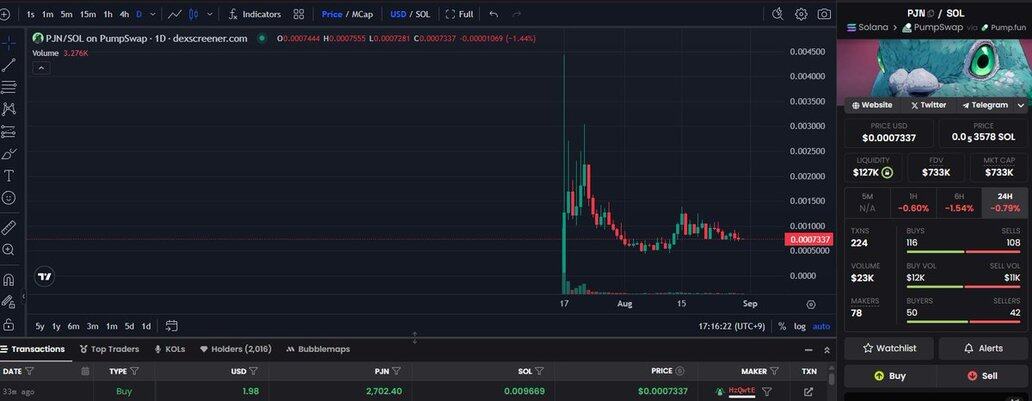Lock all drawing tools
Screen dimensions: 1032x401
point(9,325)
